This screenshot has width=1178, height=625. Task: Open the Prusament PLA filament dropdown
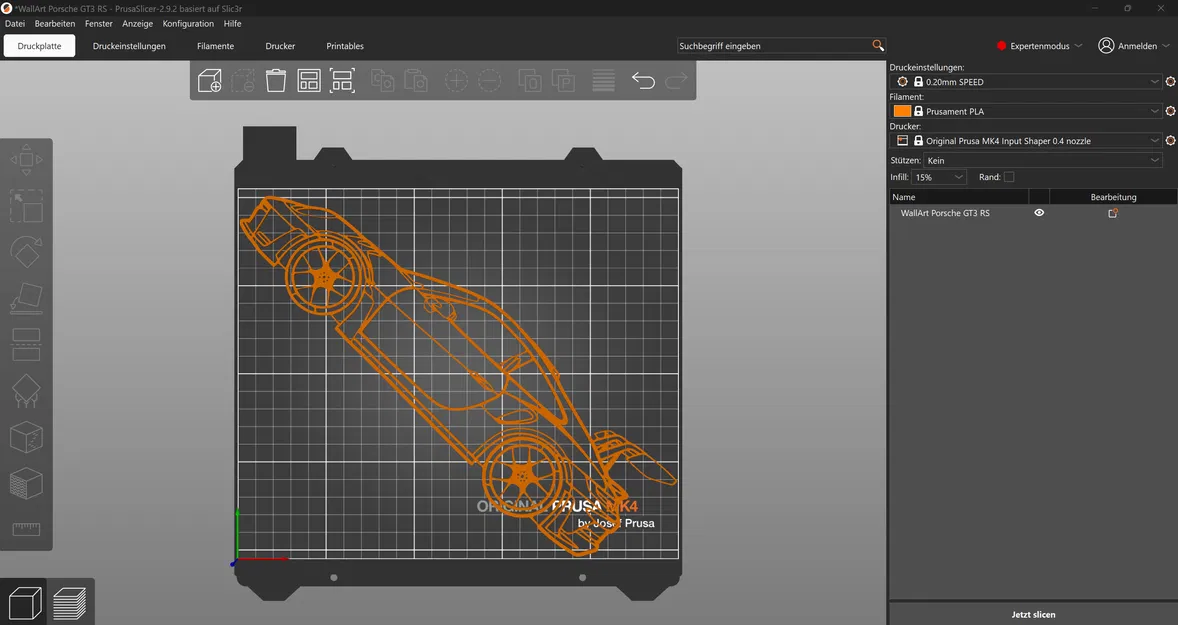click(x=1026, y=110)
